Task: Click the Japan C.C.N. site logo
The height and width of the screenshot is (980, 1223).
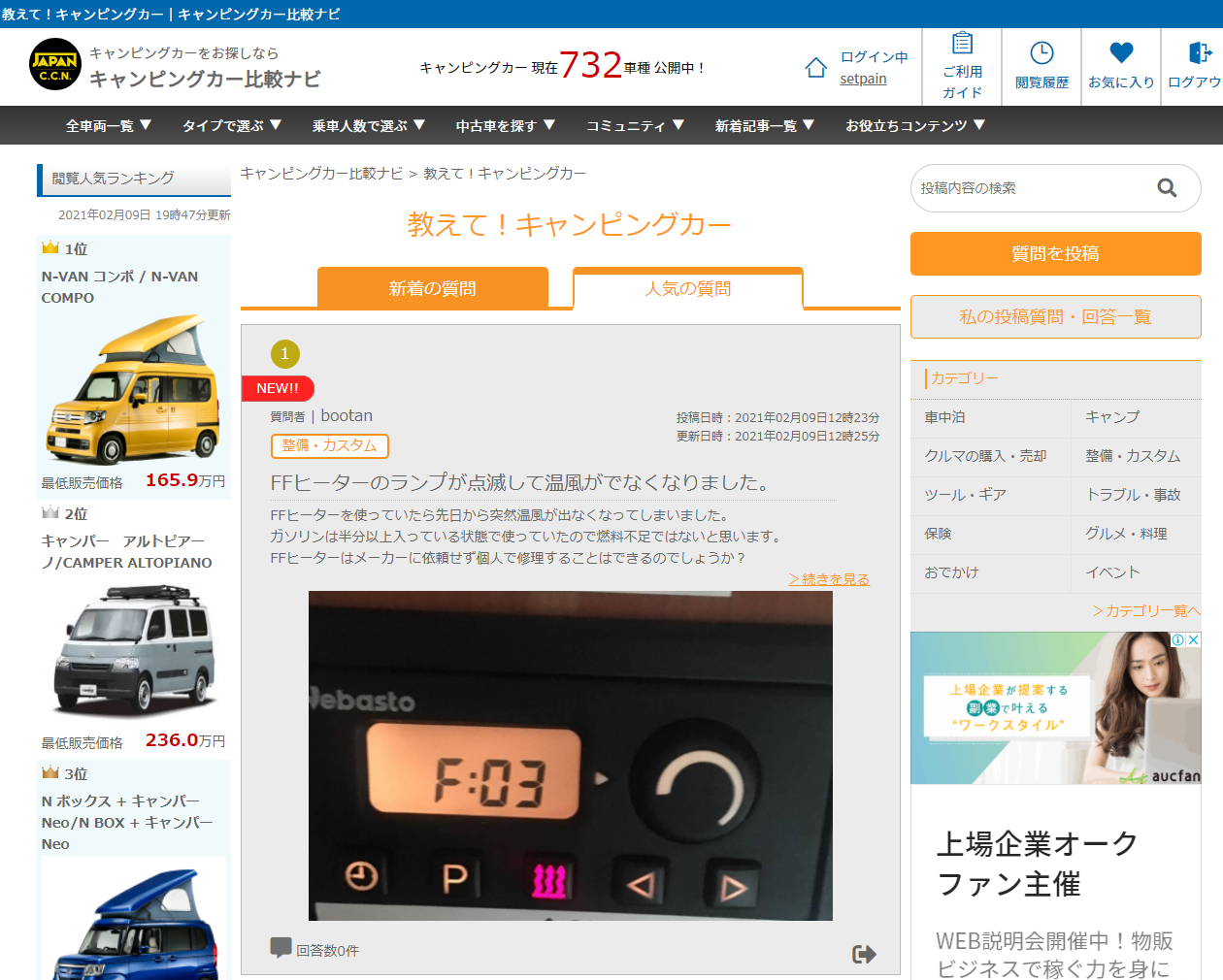Action: [55, 64]
